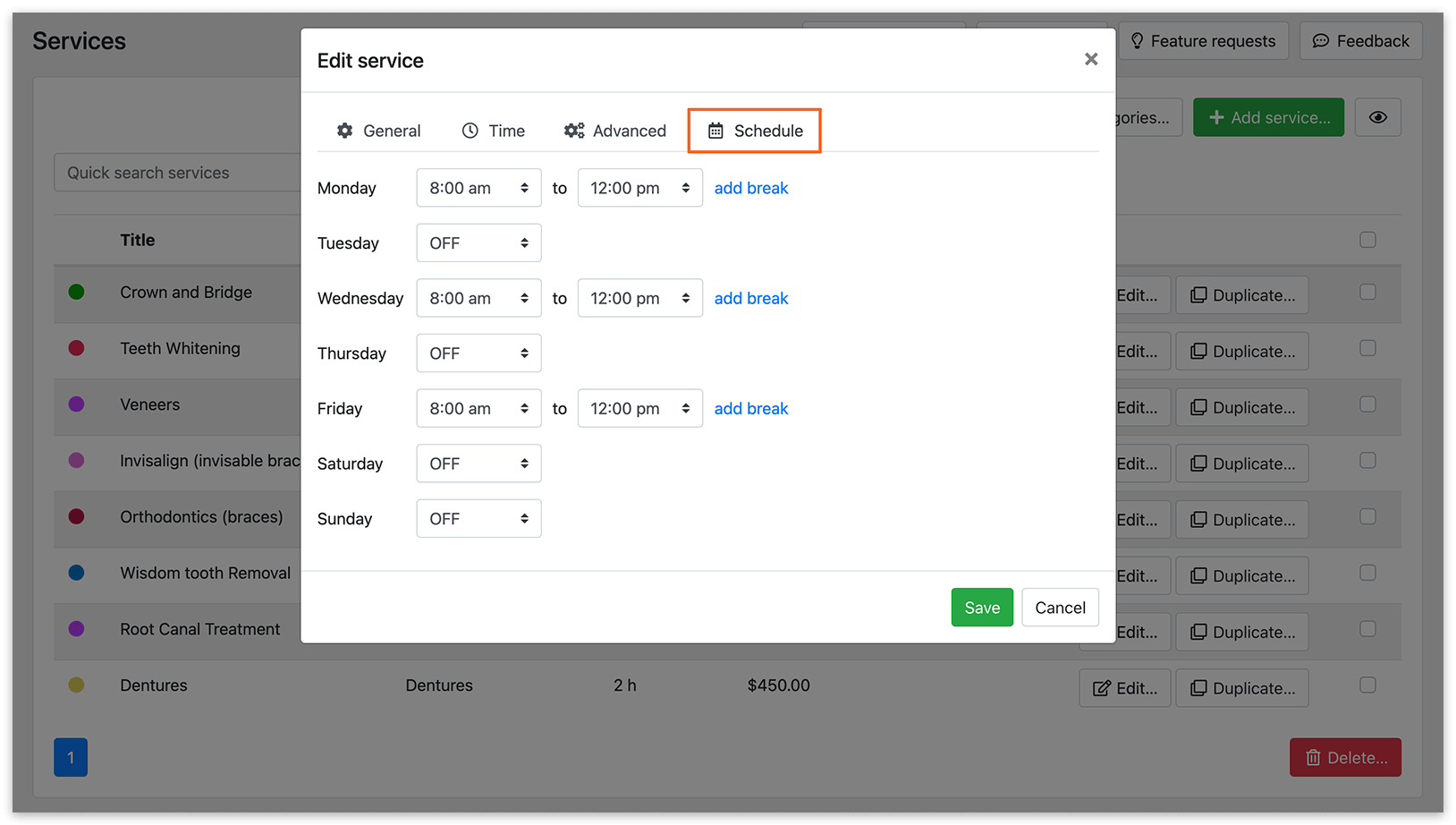The width and height of the screenshot is (1456, 825).
Task: Click the red Teeth Whitening color dot
Action: tap(77, 348)
